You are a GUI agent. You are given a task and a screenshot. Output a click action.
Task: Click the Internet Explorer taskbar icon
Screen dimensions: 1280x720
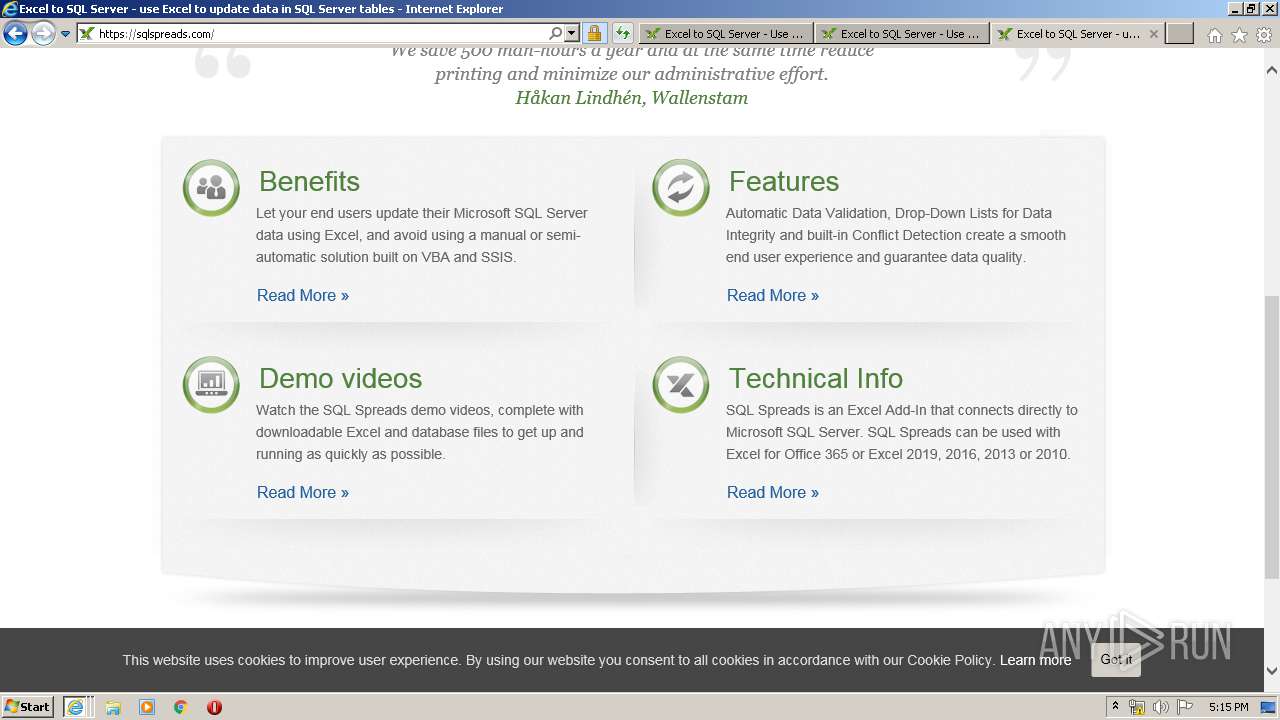[x=76, y=707]
